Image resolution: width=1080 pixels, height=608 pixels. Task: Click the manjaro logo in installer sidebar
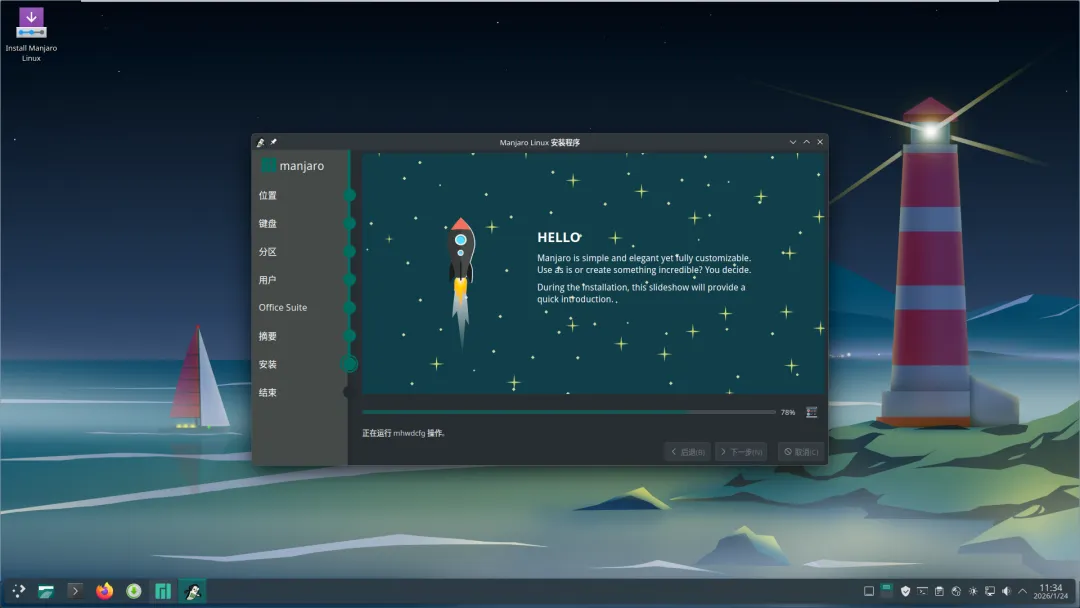tap(293, 166)
